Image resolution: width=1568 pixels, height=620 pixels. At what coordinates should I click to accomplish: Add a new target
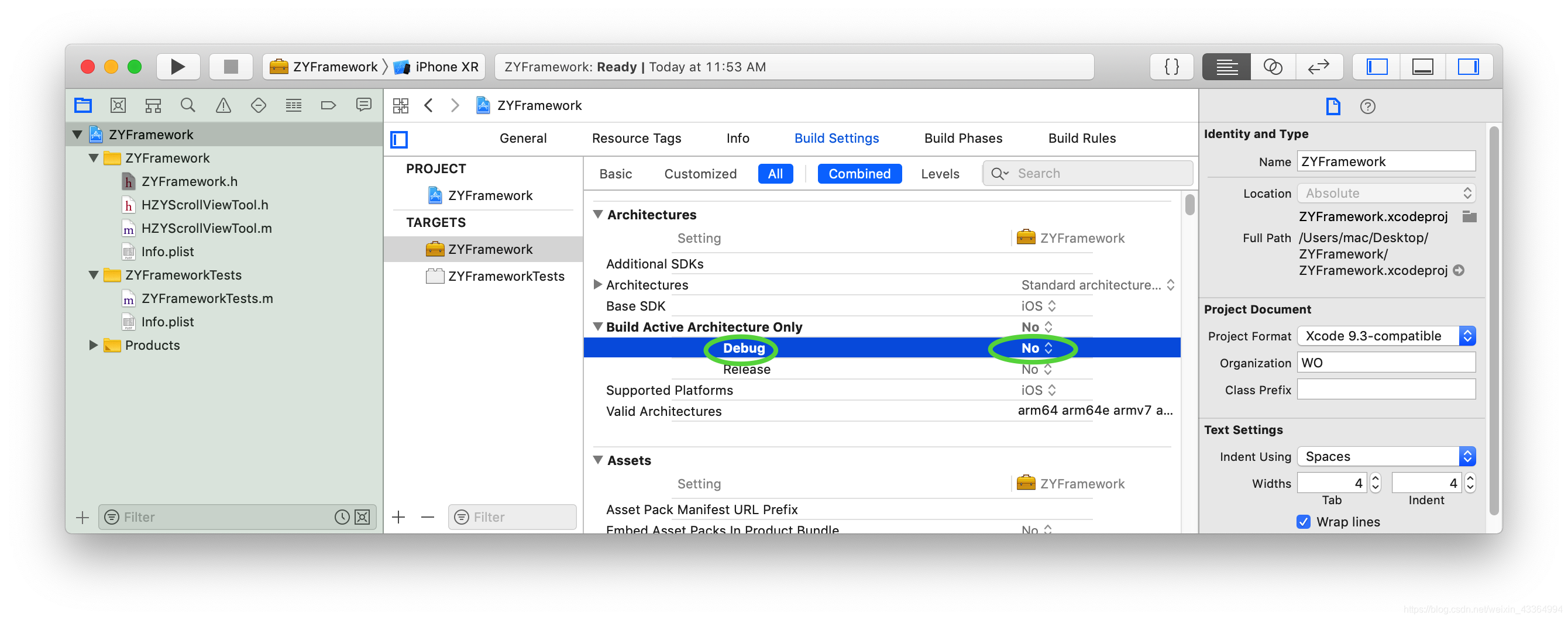click(x=398, y=517)
